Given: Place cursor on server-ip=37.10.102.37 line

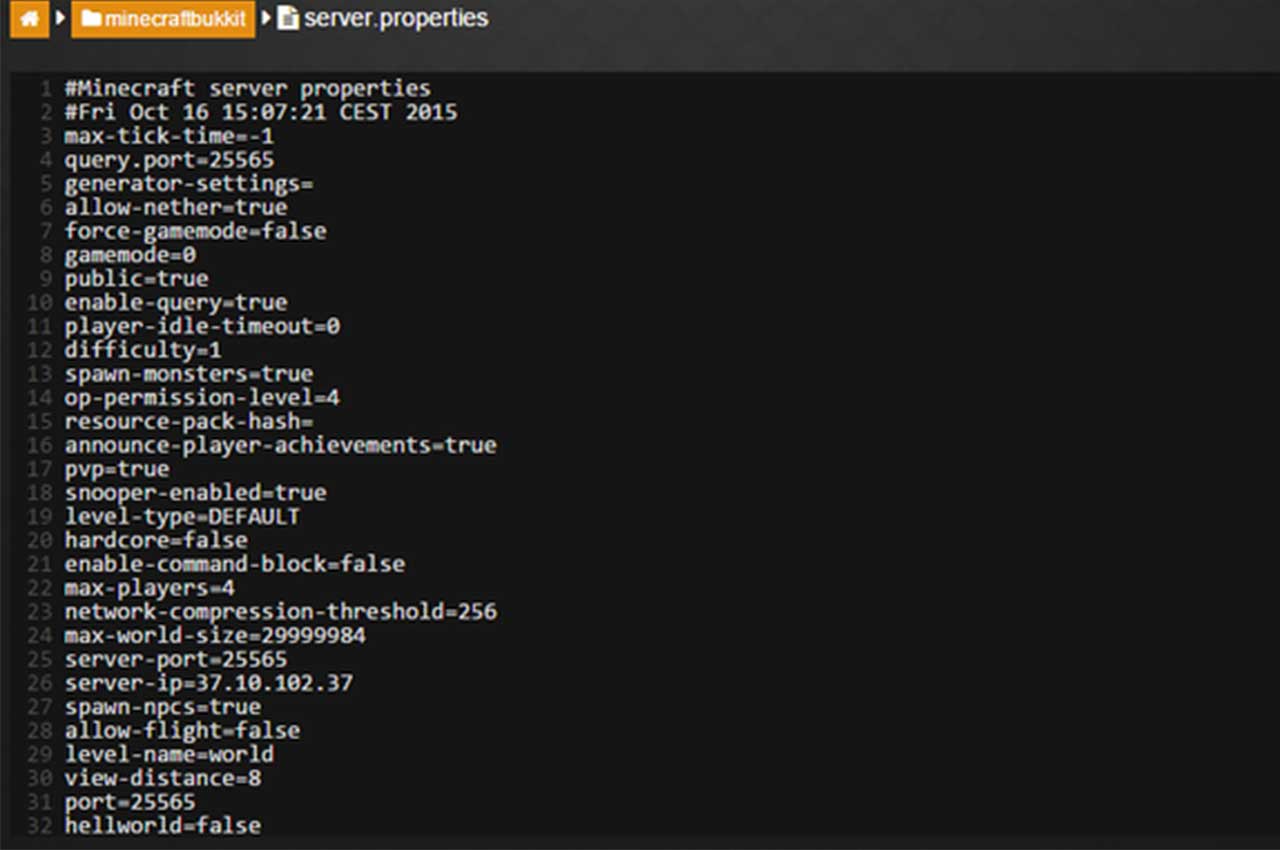Looking at the screenshot, I should [209, 684].
